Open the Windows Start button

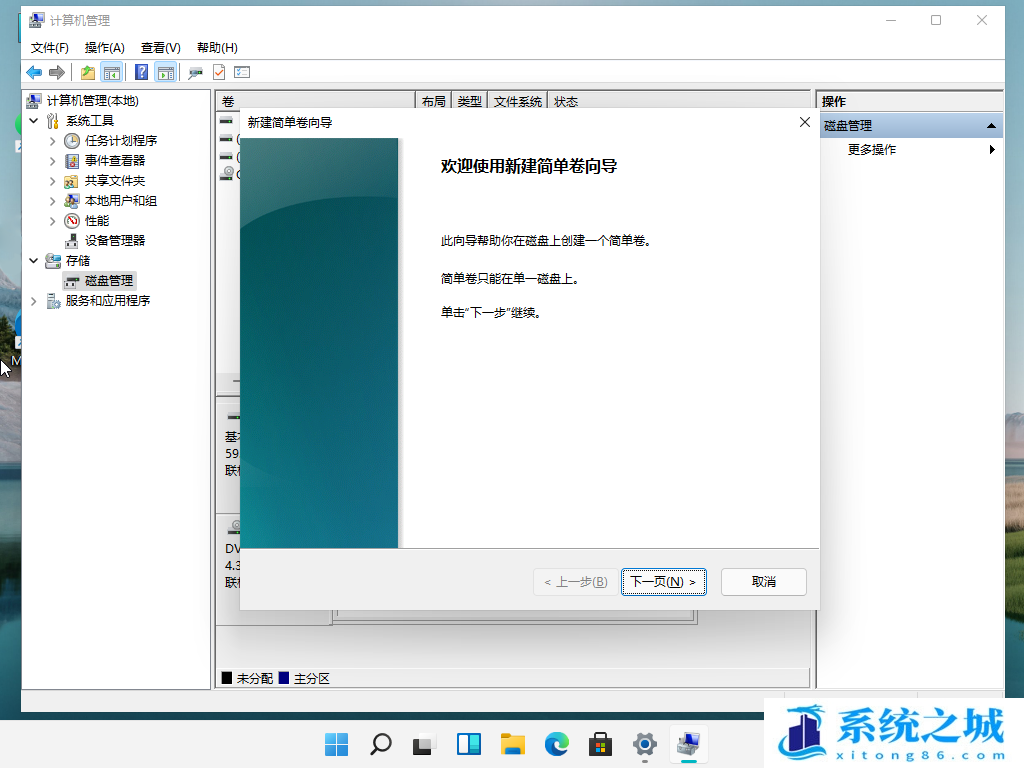(336, 744)
